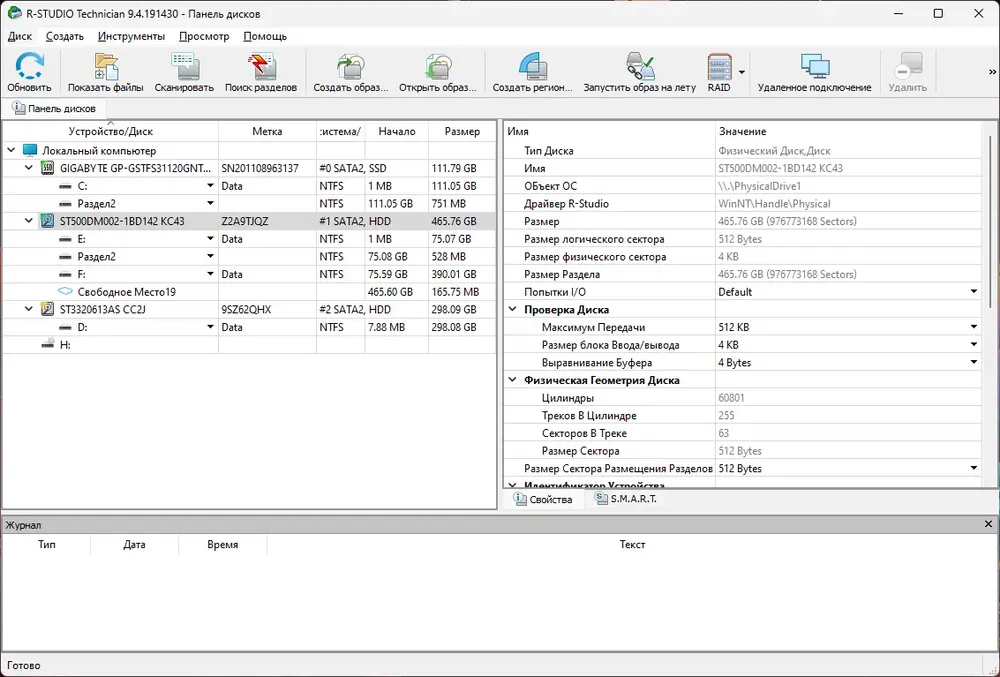This screenshot has height=677, width=1000.
Task: Select serial SN201108963137 cell
Action: pos(267,168)
